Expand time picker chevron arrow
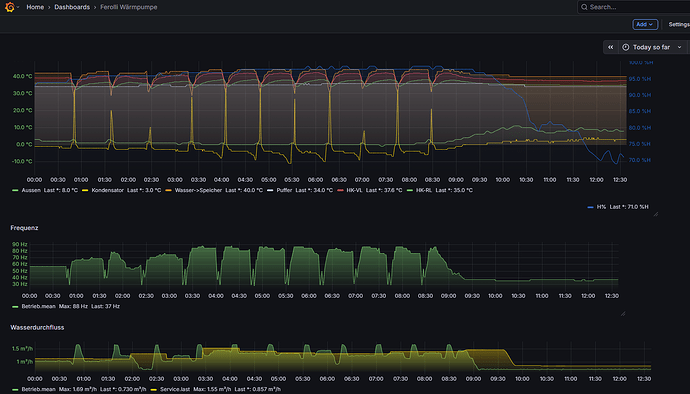 point(679,47)
